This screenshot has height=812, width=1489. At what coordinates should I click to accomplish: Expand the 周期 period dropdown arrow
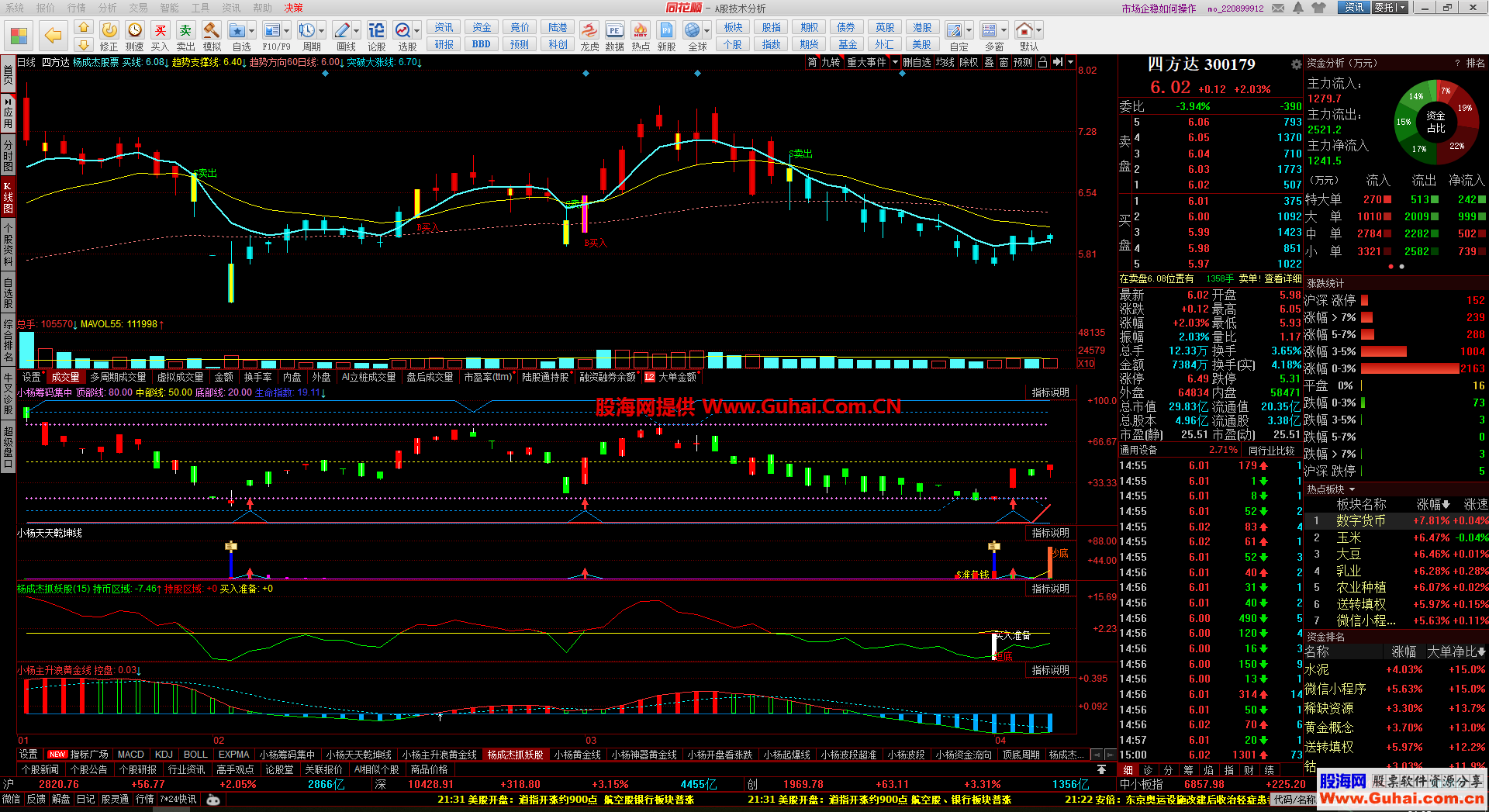coord(322,31)
